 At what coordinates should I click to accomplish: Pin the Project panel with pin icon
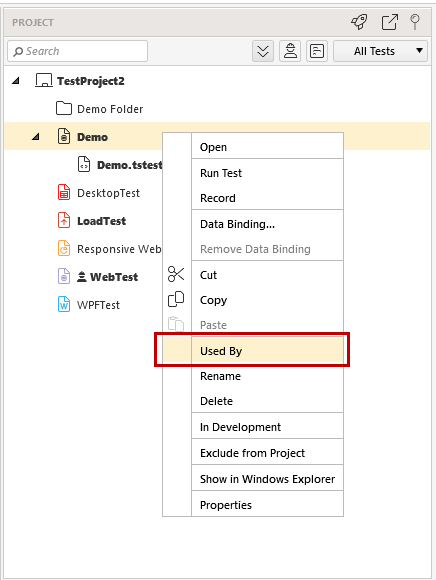point(415,22)
